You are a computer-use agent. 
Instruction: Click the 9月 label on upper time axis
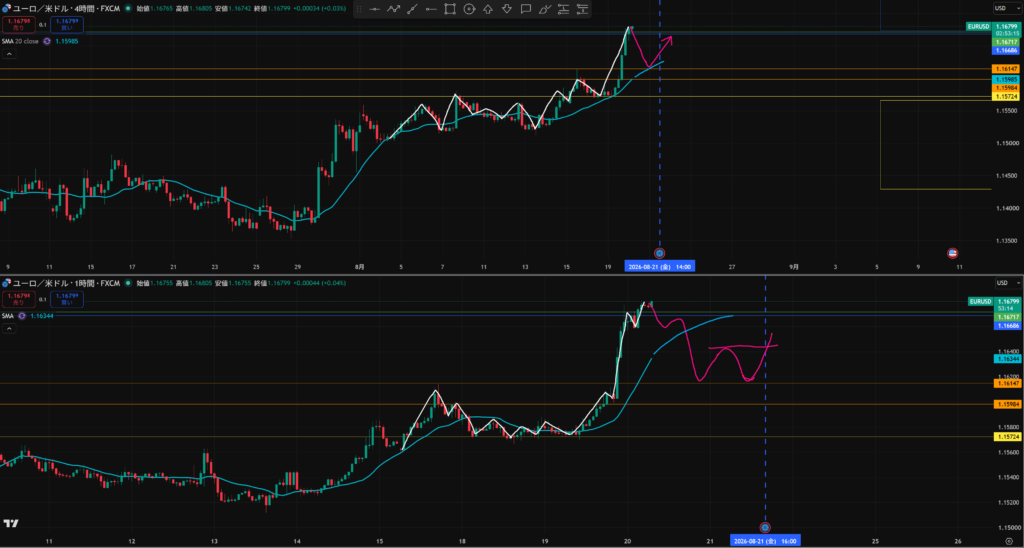[x=794, y=266]
